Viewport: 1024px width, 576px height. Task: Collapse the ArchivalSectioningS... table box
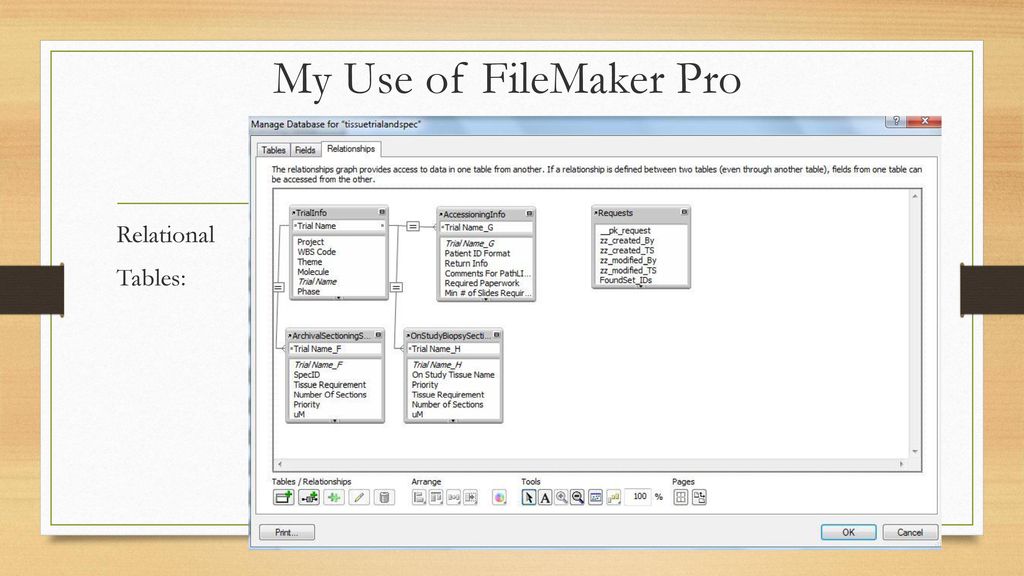point(378,335)
